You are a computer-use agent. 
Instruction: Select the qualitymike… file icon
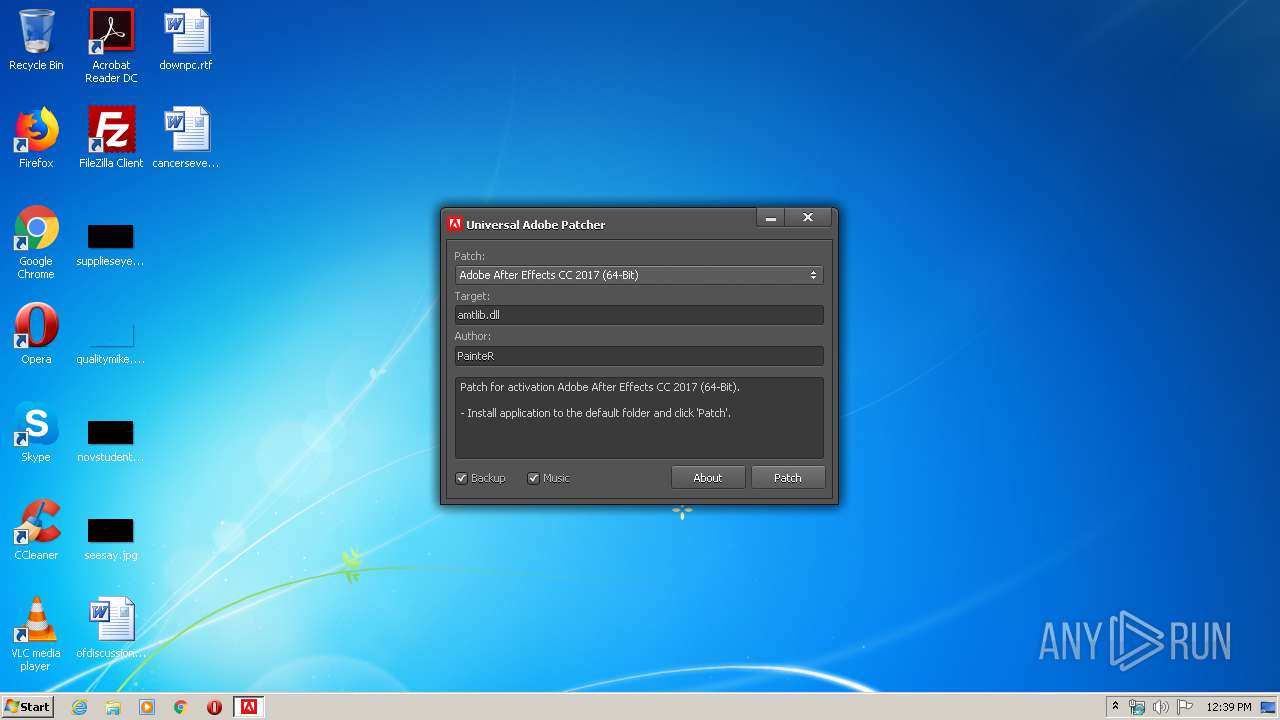[111, 343]
